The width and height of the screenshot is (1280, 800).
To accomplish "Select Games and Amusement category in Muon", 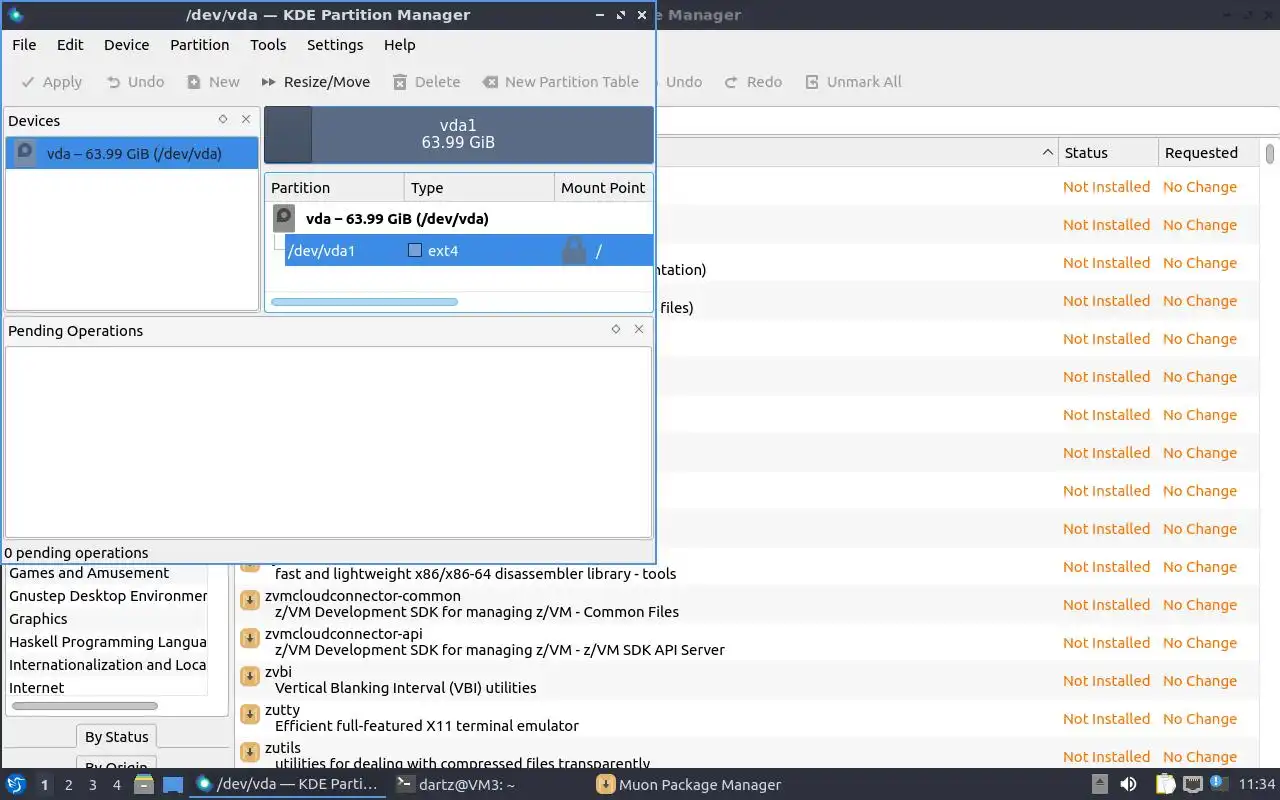I will tap(89, 573).
